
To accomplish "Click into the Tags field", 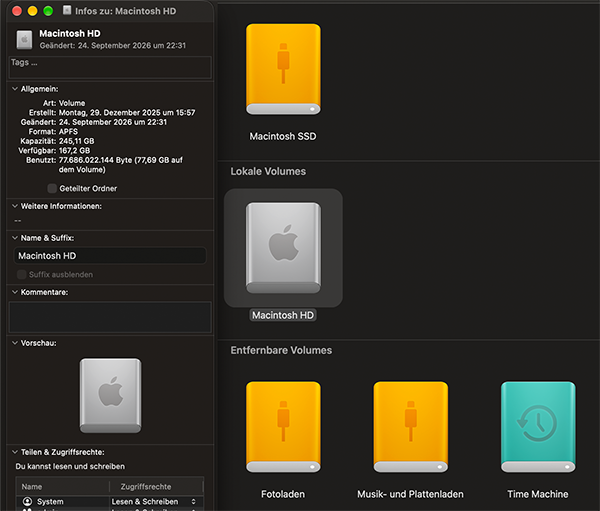I will click(x=110, y=67).
